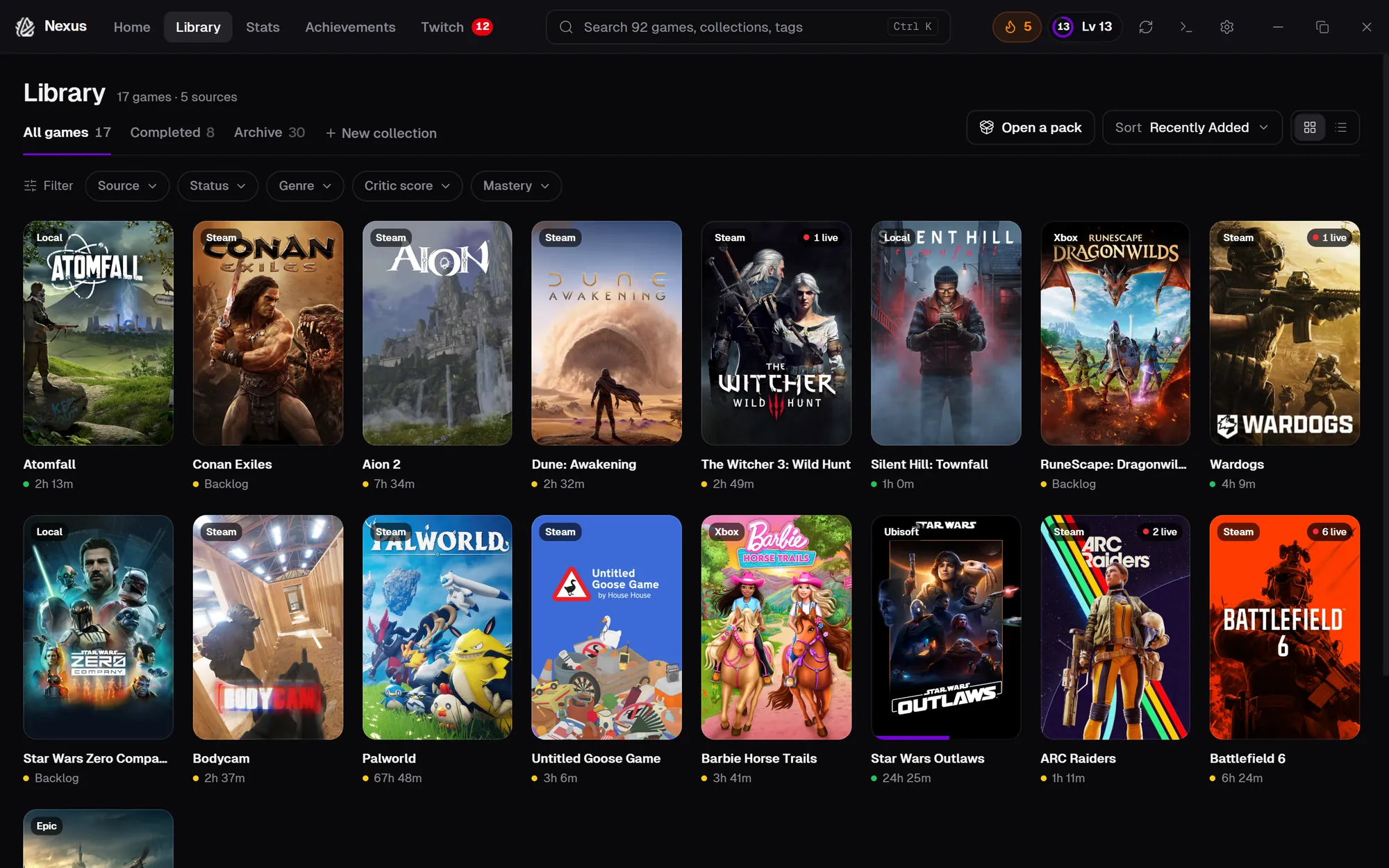
Task: Click the Filter sliders icon
Action: coord(30,186)
